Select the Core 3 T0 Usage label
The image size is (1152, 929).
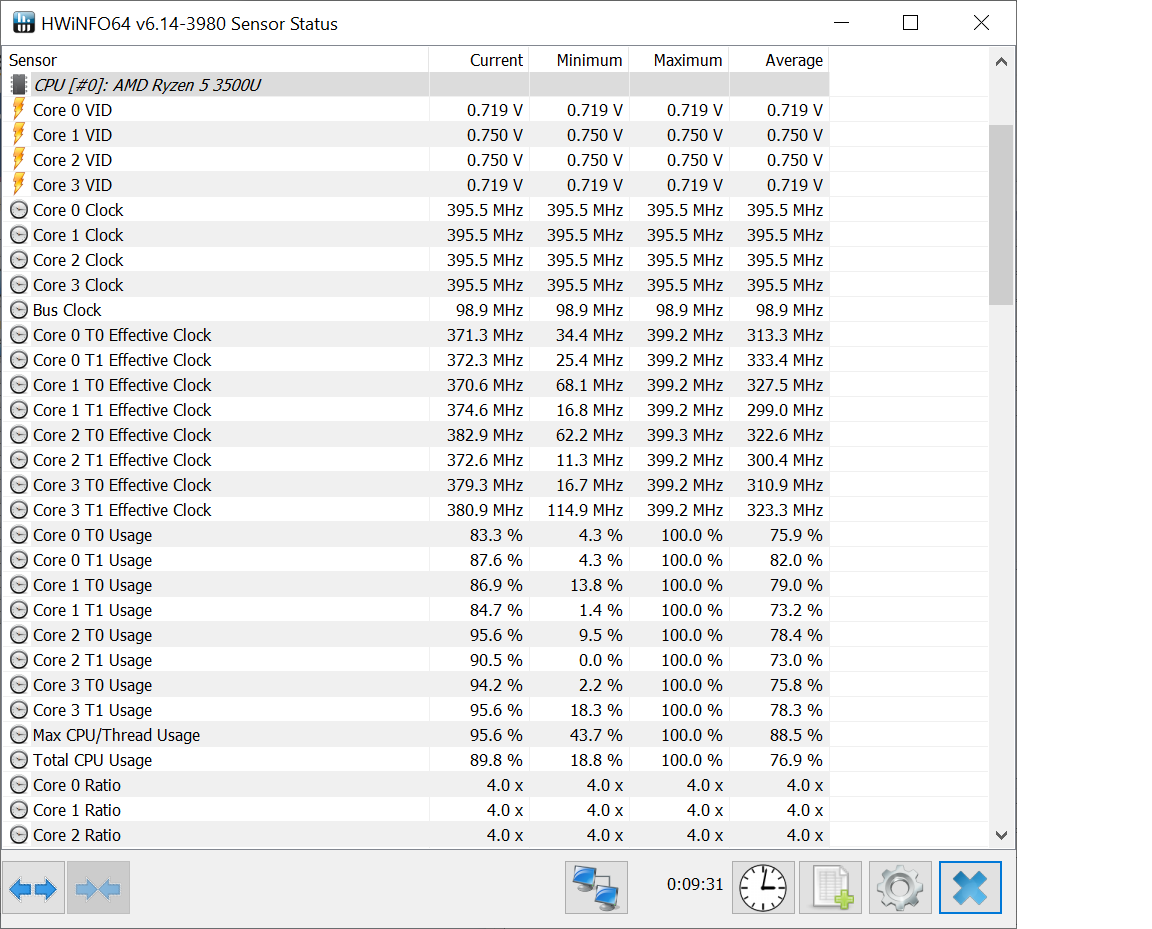click(93, 685)
